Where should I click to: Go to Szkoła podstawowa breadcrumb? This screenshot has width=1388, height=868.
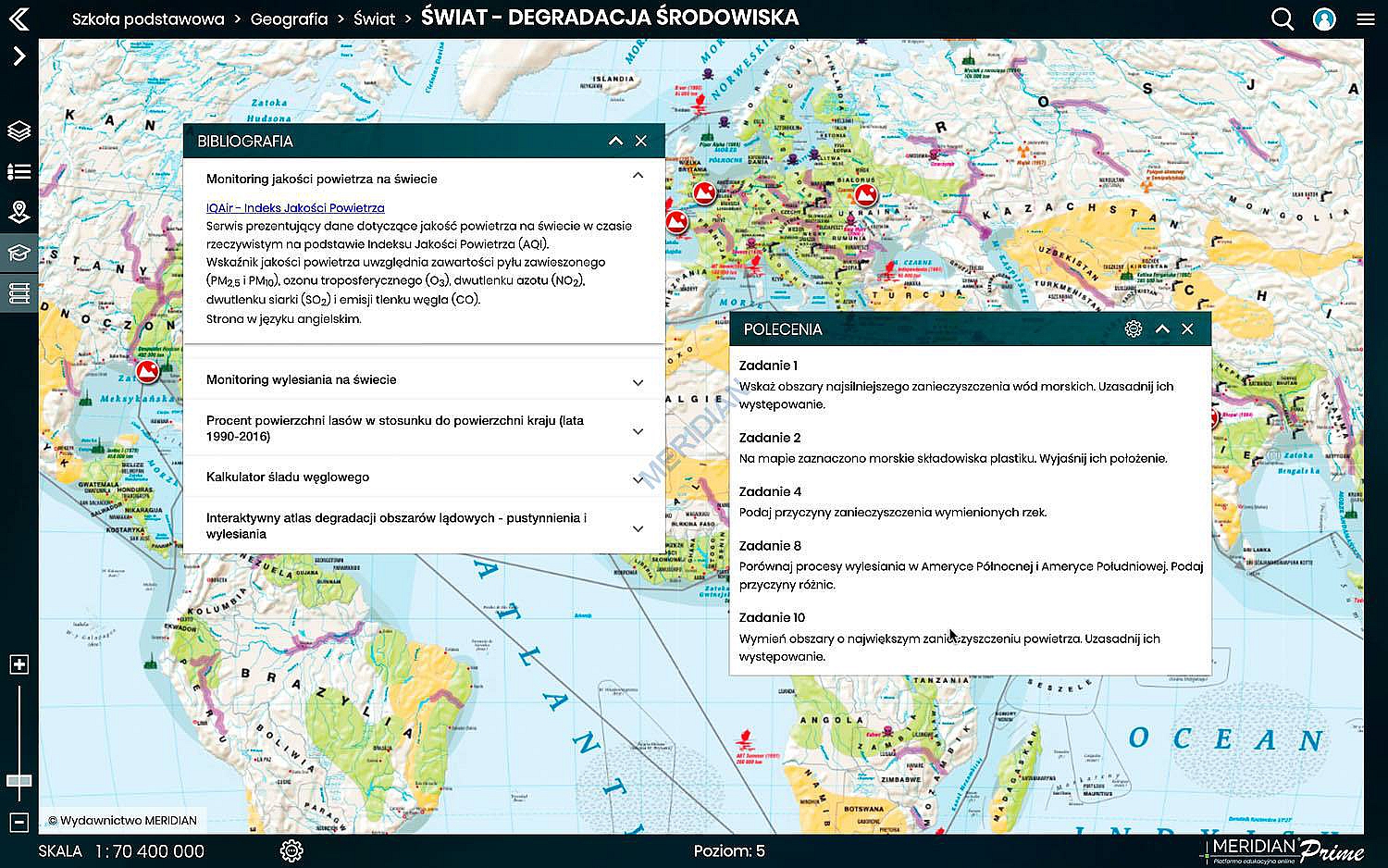point(148,19)
